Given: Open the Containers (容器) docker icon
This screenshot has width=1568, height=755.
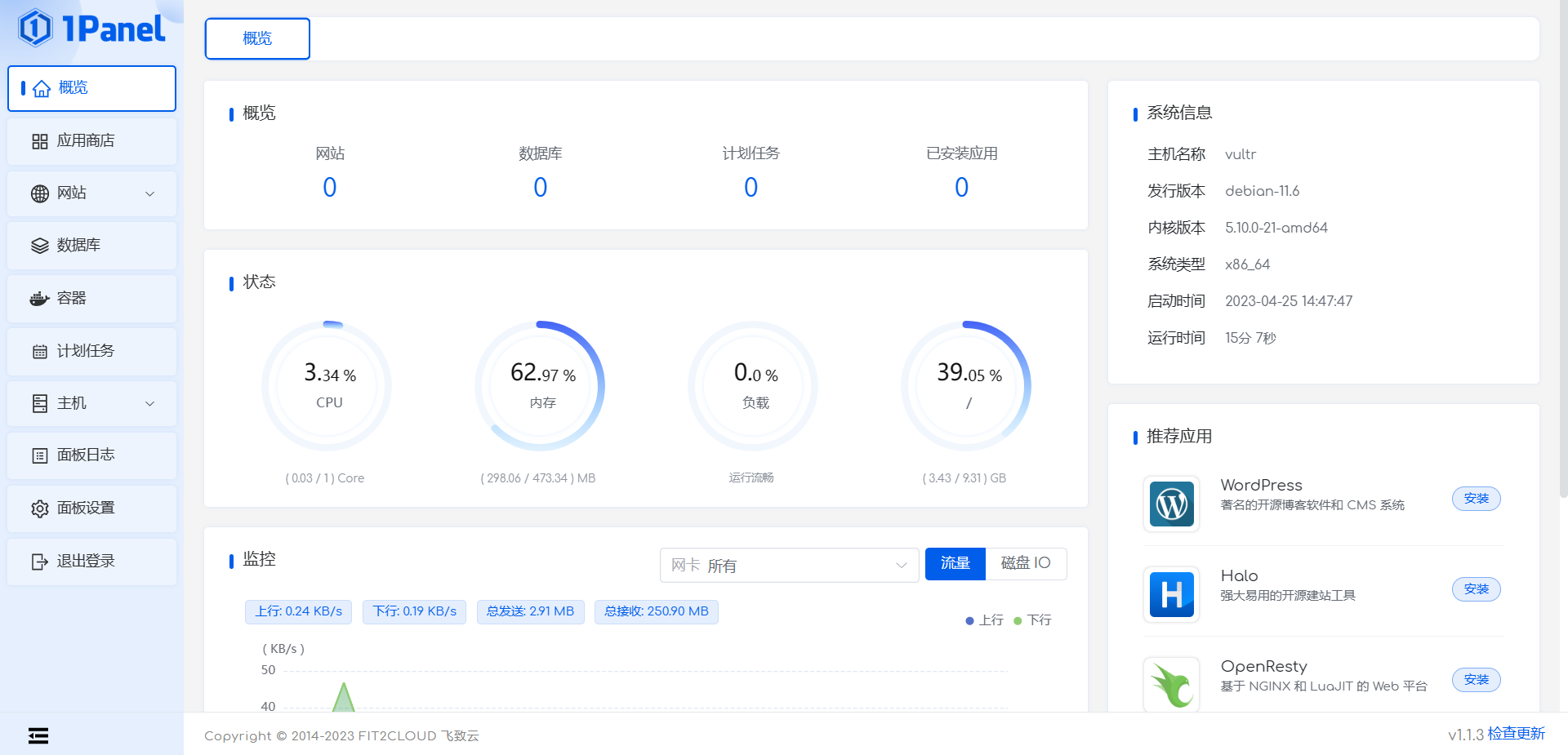Looking at the screenshot, I should pos(40,299).
